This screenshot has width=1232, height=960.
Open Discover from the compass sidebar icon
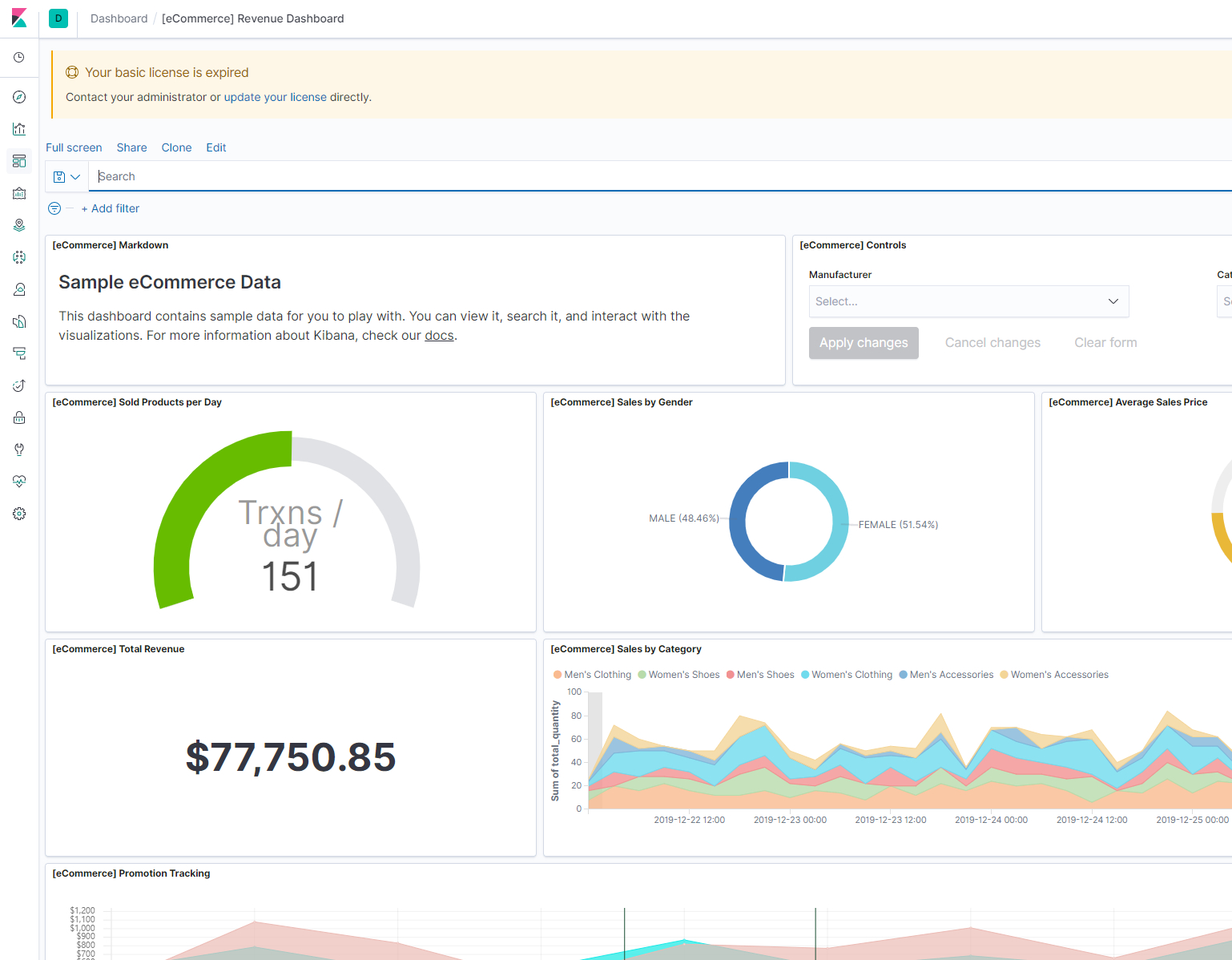[x=19, y=97]
